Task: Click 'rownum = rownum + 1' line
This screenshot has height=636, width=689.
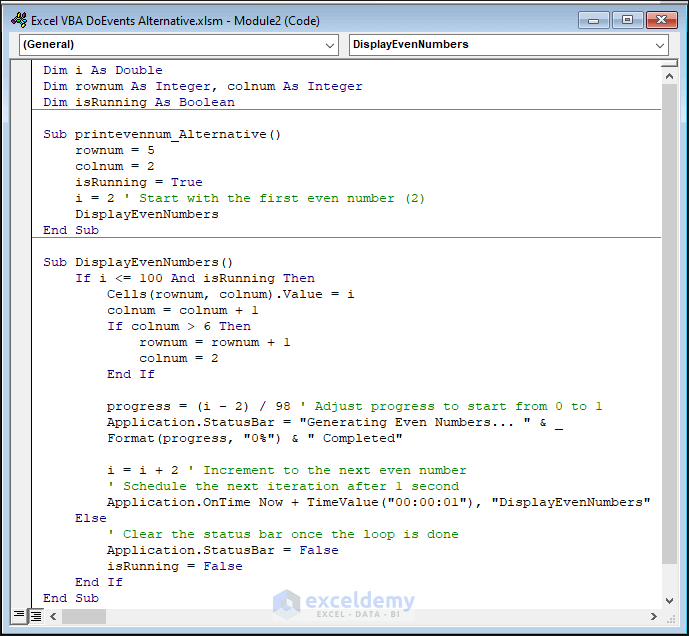Action: [215, 342]
